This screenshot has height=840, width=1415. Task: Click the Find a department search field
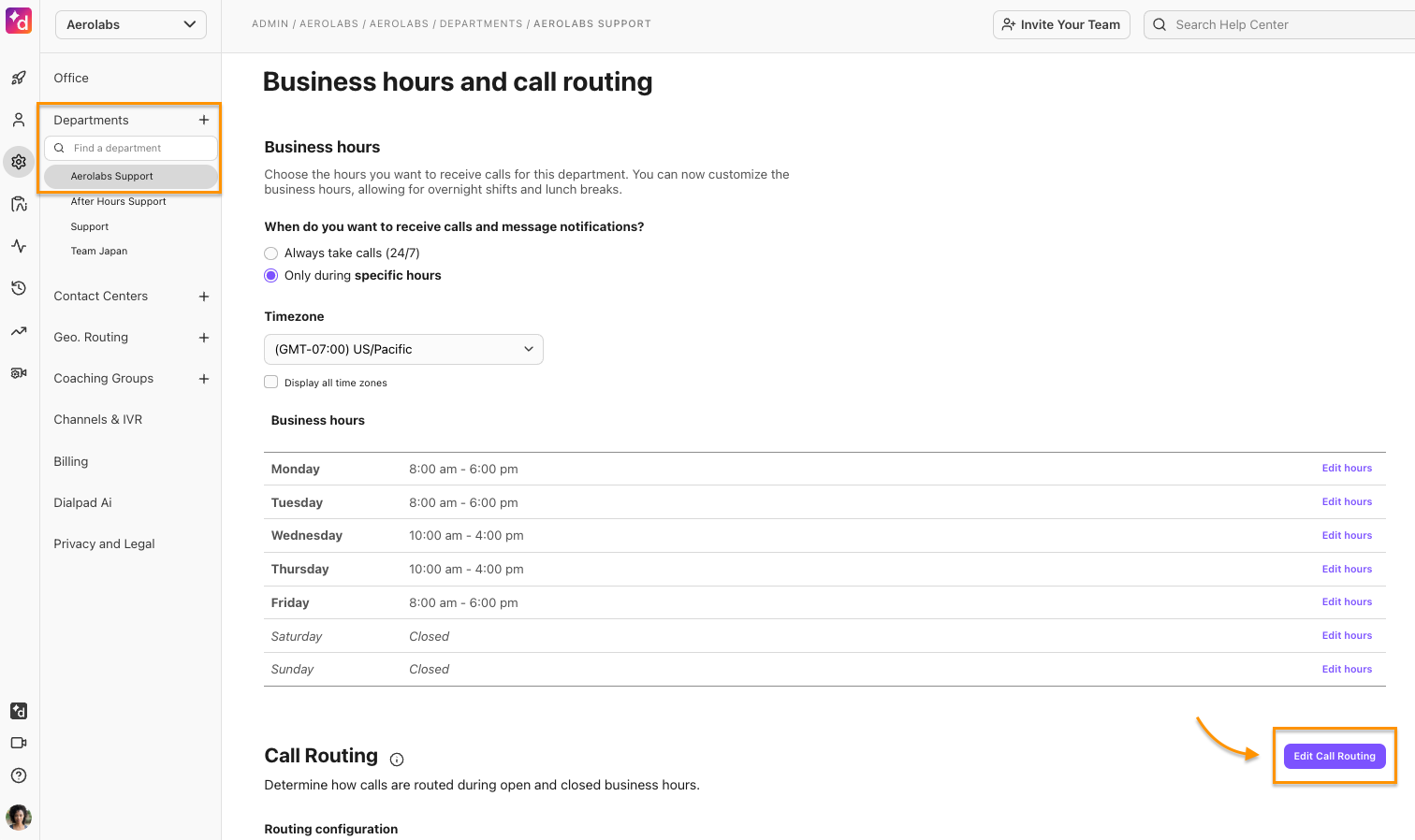pyautogui.click(x=131, y=148)
